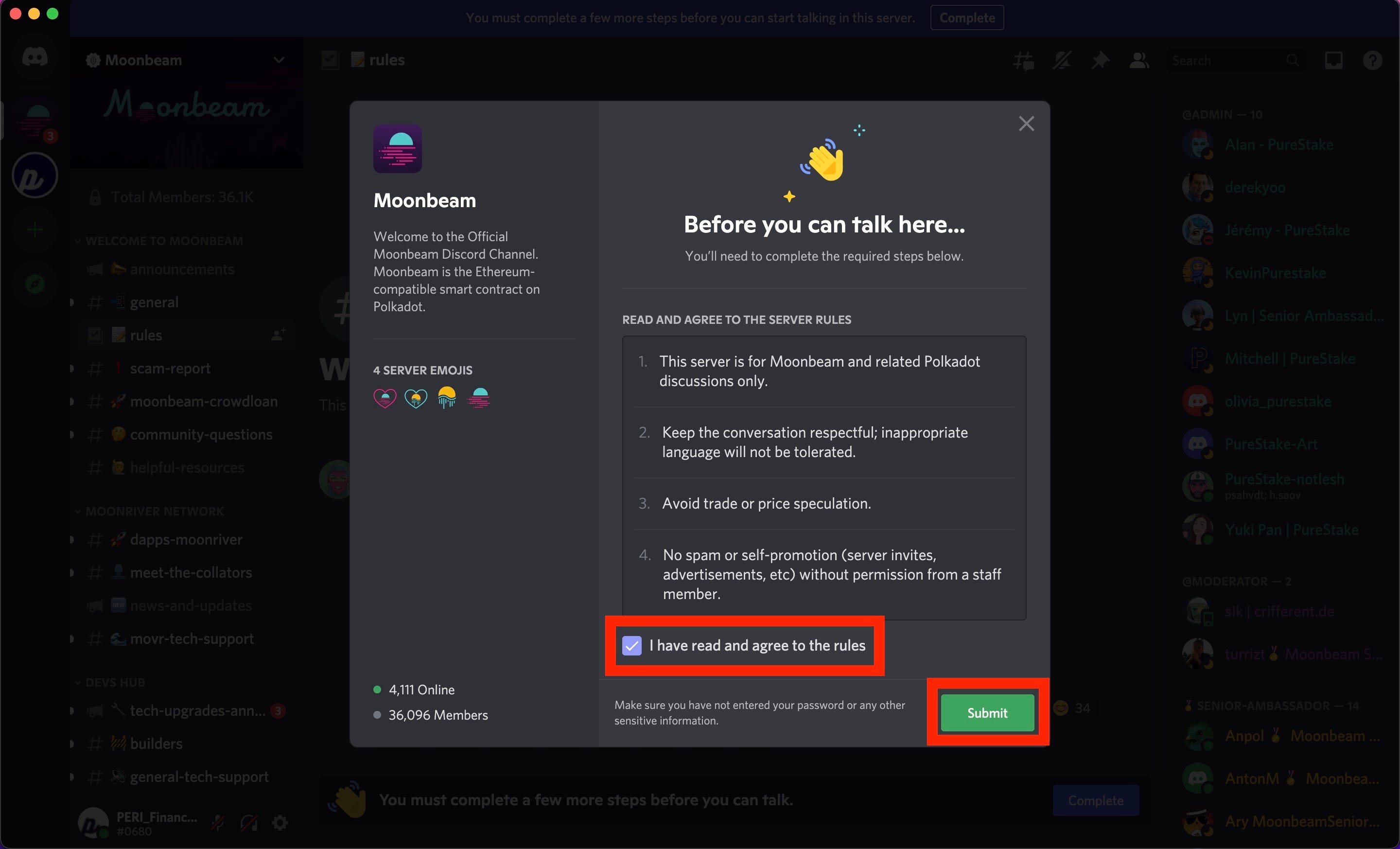The image size is (1400, 849).
Task: Open the general channel
Action: [186, 302]
